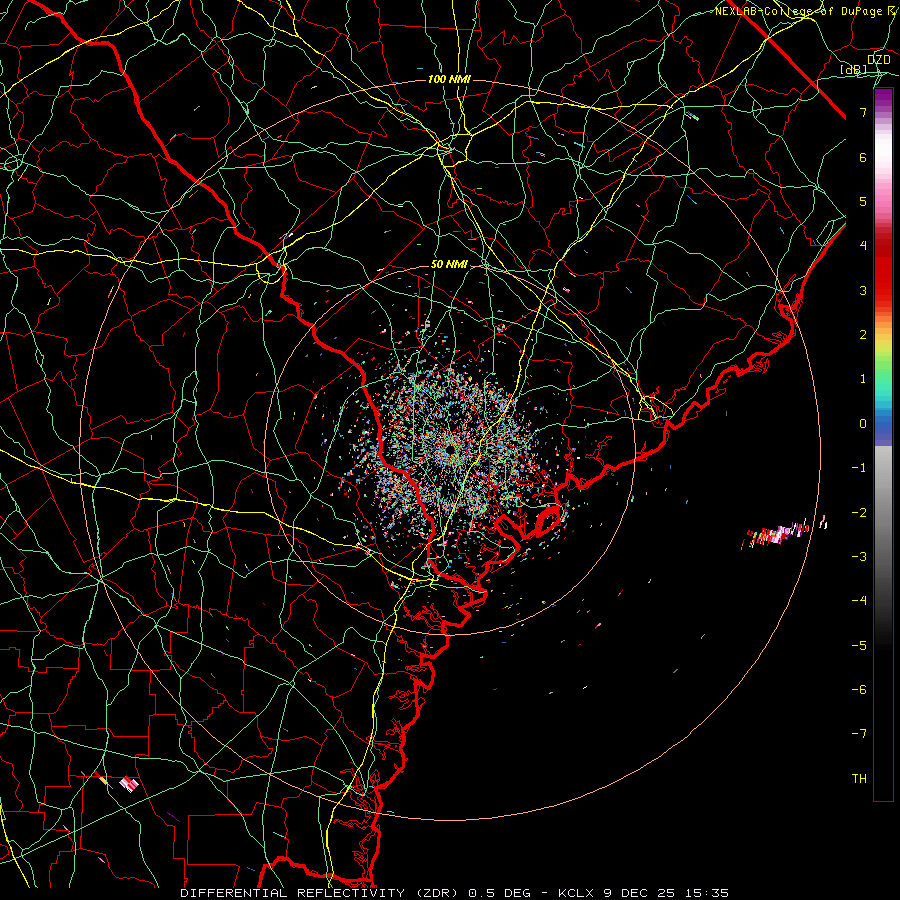Viewport: 900px width, 900px height.
Task: Click the "7" value on the color scale
Action: point(863,112)
